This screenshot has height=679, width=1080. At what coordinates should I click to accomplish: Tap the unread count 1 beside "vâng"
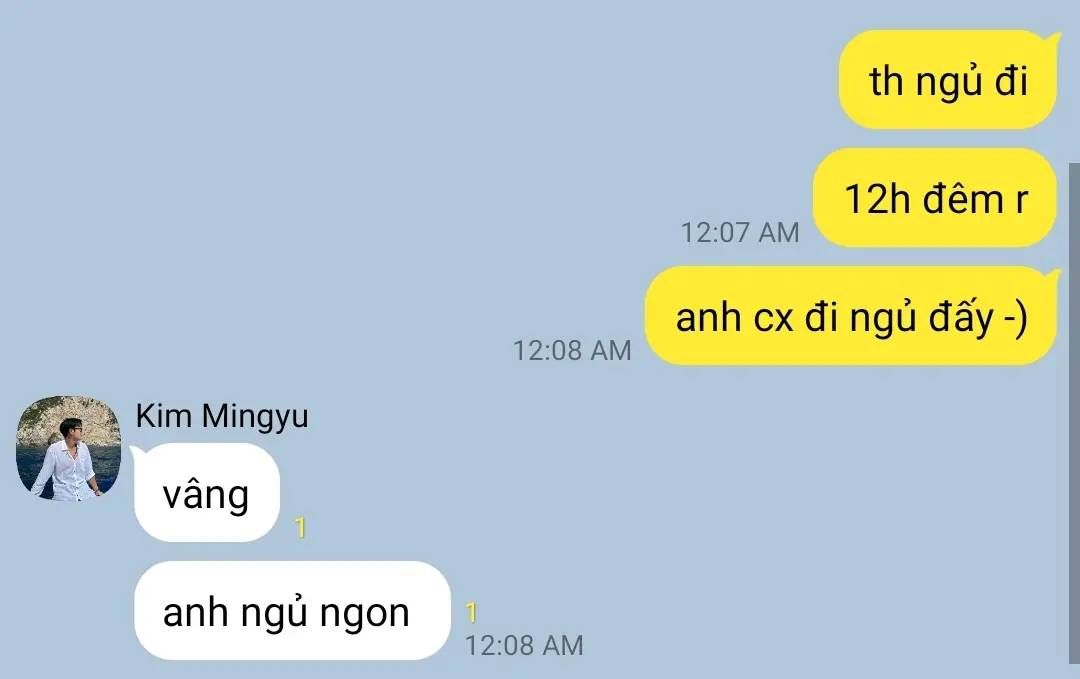click(300, 527)
